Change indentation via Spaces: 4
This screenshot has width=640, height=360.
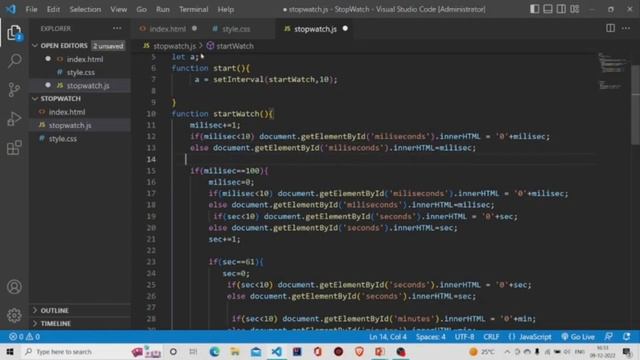pyautogui.click(x=431, y=337)
